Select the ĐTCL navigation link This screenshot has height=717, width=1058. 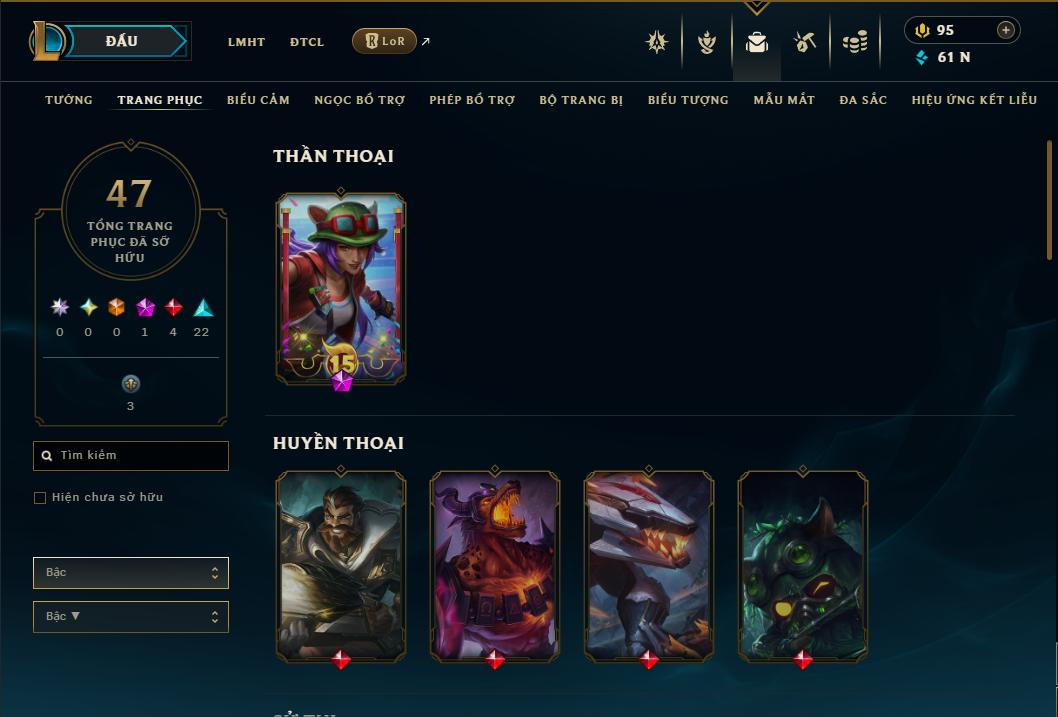pyautogui.click(x=307, y=42)
